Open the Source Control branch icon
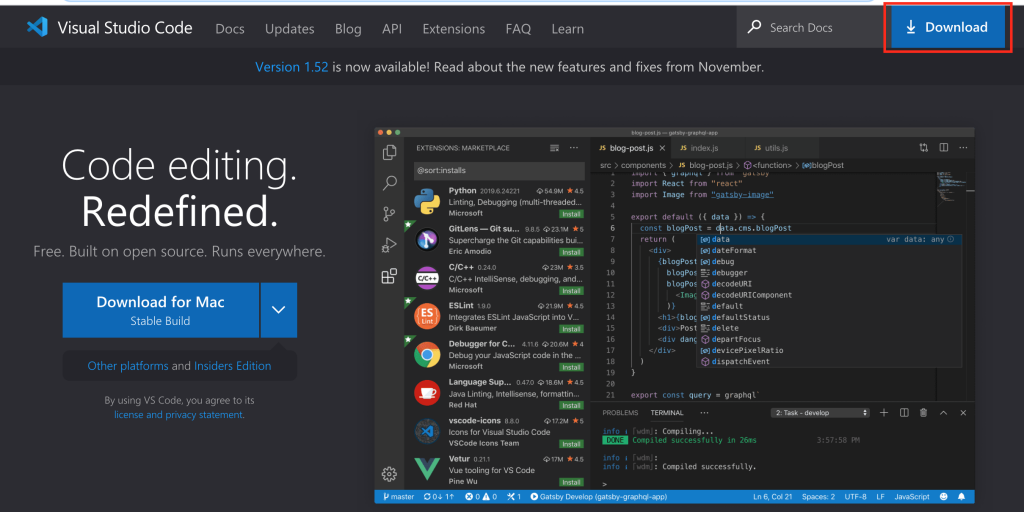Image resolution: width=1024 pixels, height=512 pixels. click(390, 214)
